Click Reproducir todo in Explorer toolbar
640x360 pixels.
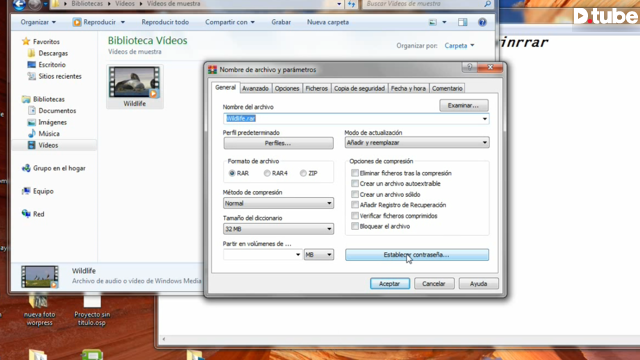(x=165, y=22)
